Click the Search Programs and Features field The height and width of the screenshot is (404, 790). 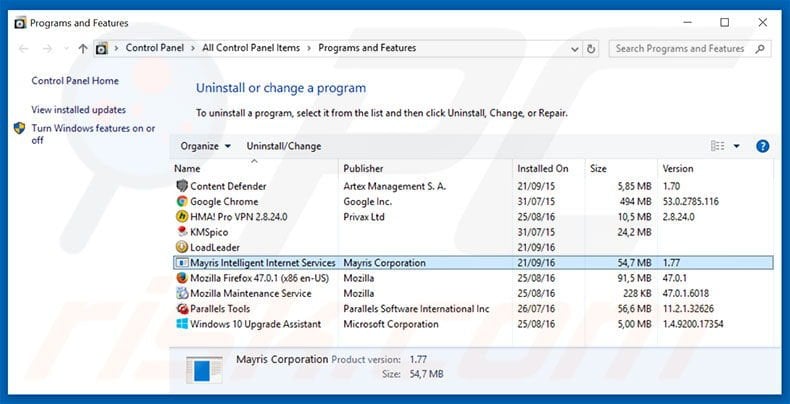pyautogui.click(x=690, y=49)
